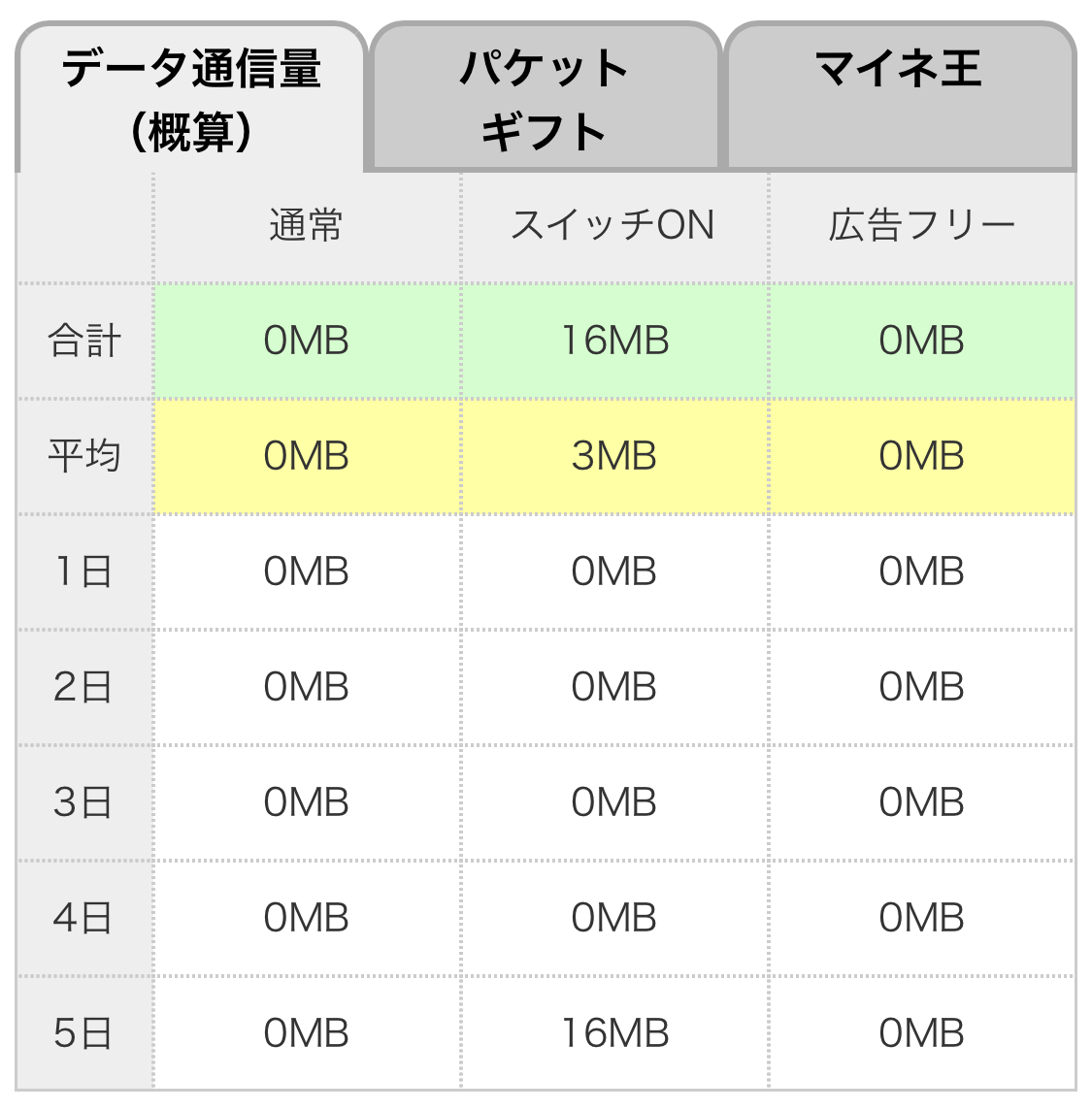Click the 5日 row label
The width and height of the screenshot is (1092, 1110).
click(84, 1033)
